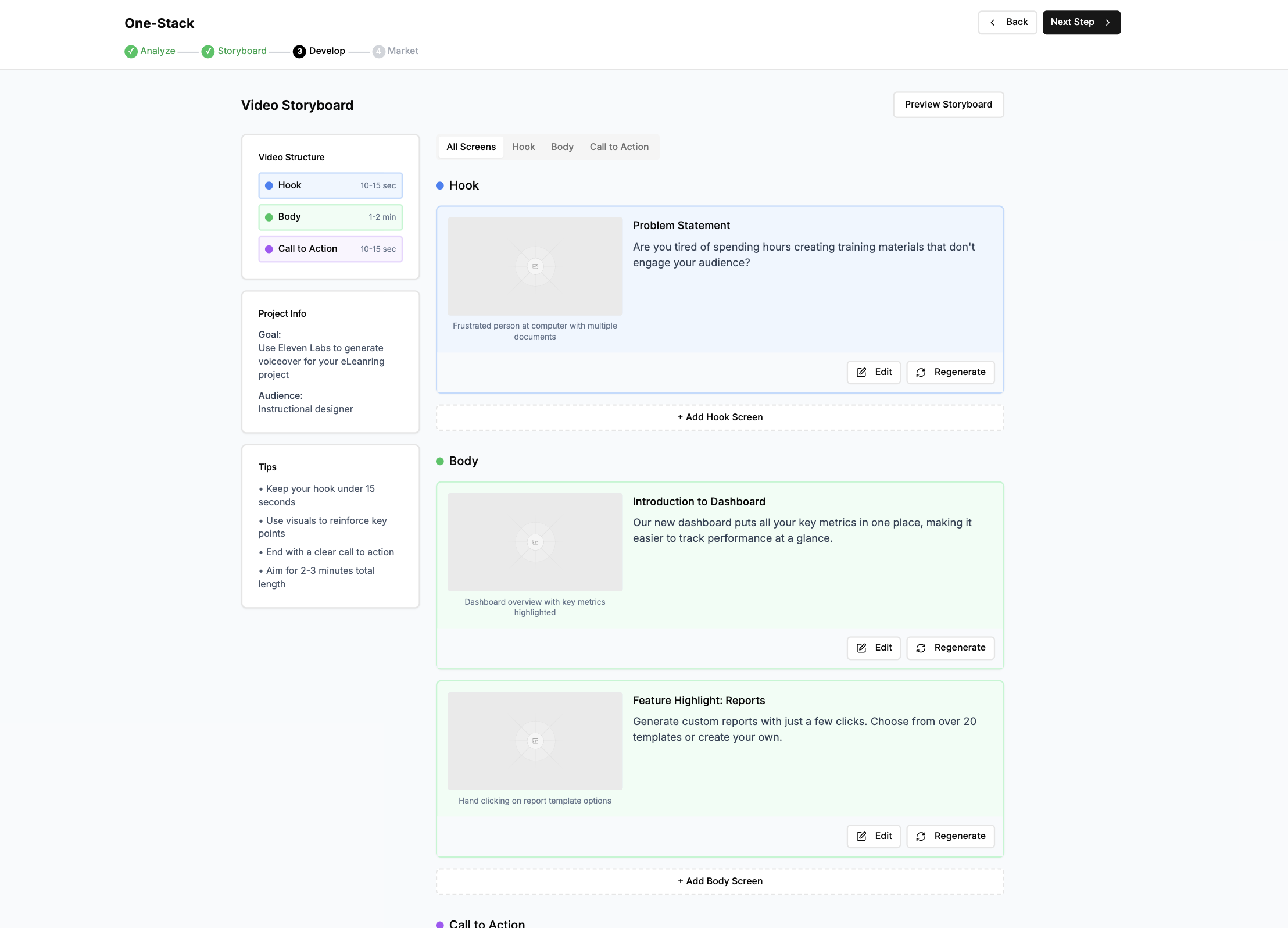
Task: Click the Market step number 4 icon
Action: 378,51
